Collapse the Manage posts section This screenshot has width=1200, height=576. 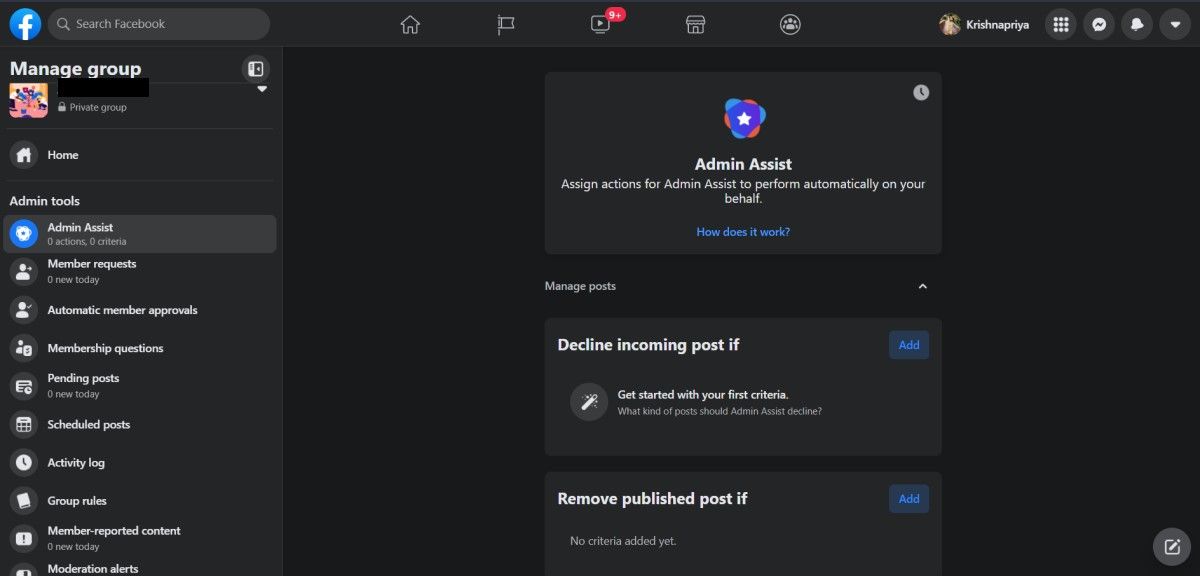(x=922, y=286)
